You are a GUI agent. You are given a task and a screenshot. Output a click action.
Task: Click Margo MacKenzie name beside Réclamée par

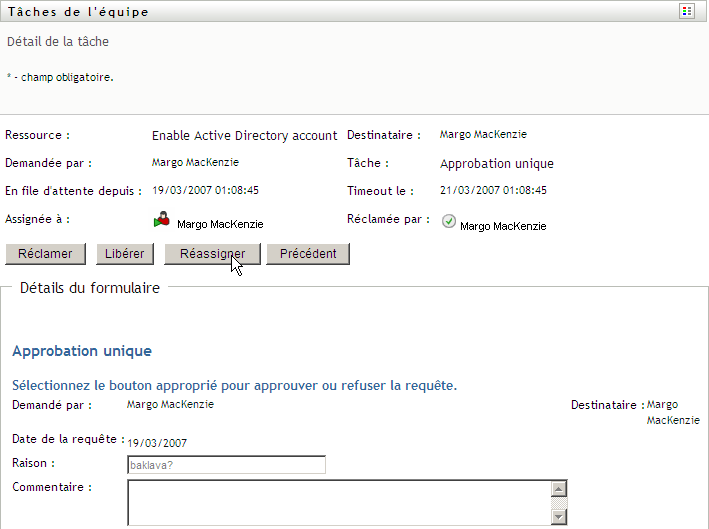tap(503, 226)
